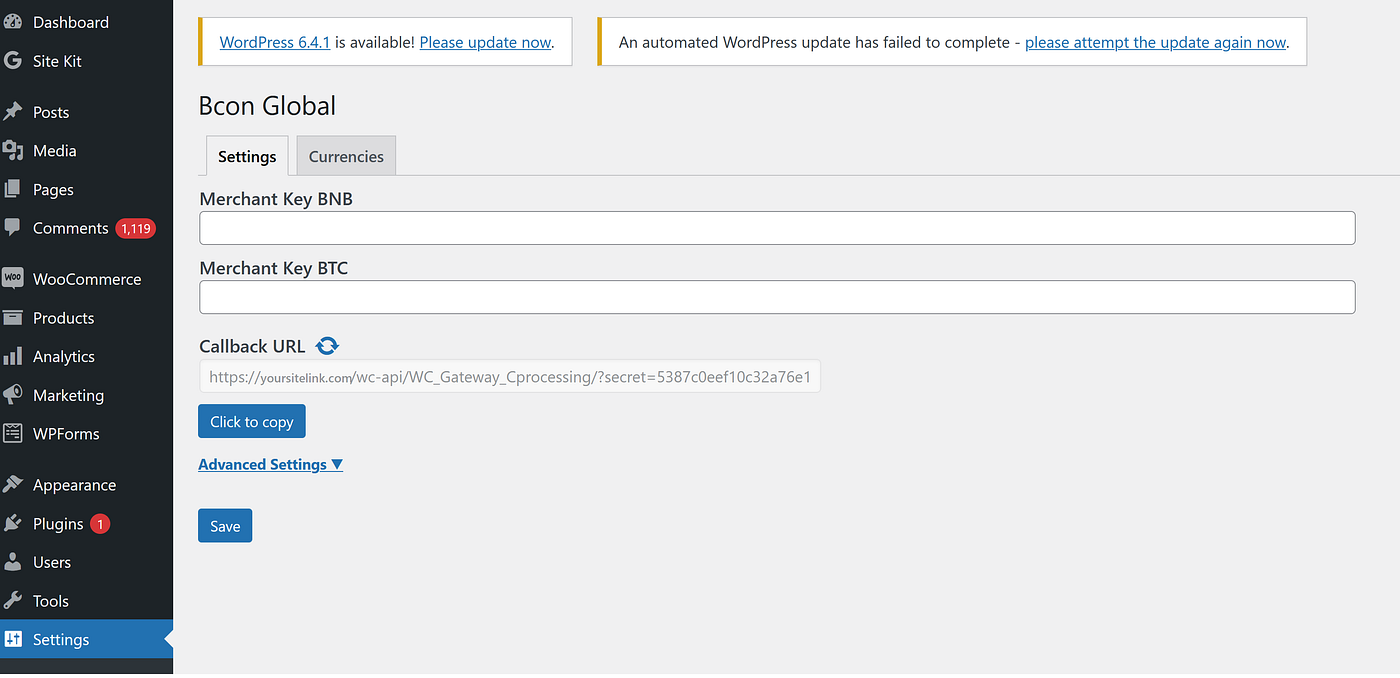Click the Analytics bar chart icon

(x=13, y=356)
